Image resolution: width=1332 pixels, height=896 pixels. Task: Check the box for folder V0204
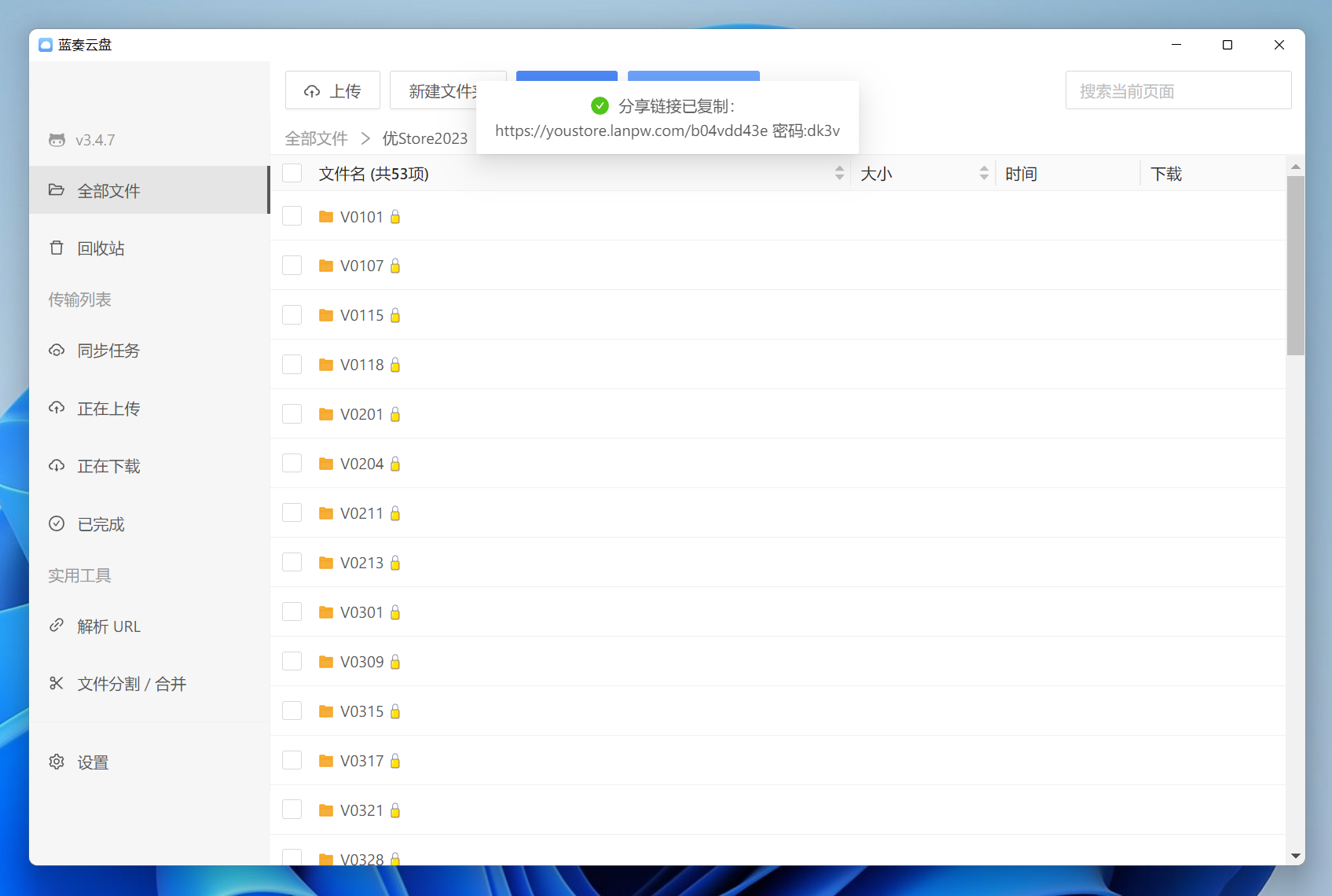[292, 464]
